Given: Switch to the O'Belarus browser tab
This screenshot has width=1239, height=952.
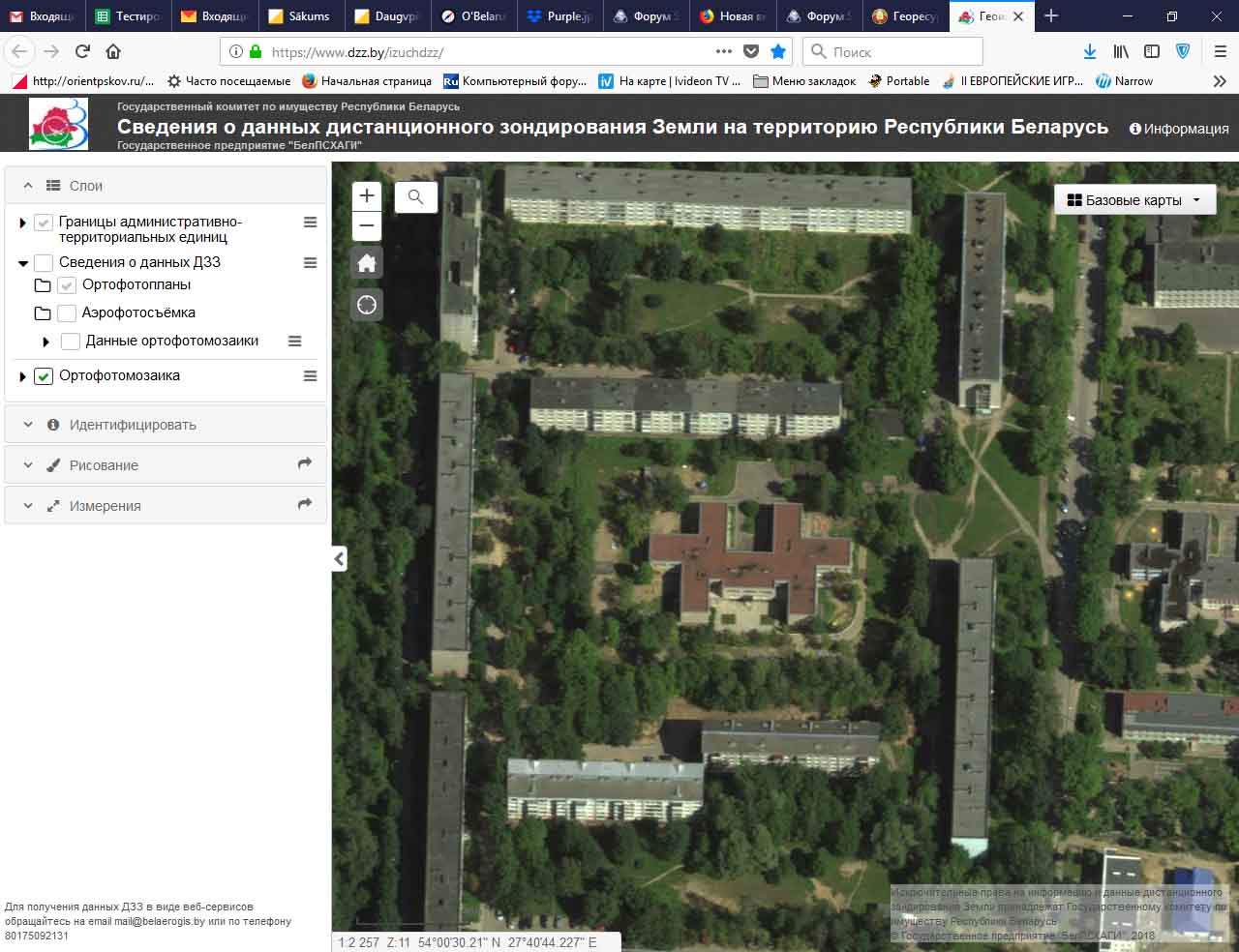Looking at the screenshot, I should [x=474, y=16].
